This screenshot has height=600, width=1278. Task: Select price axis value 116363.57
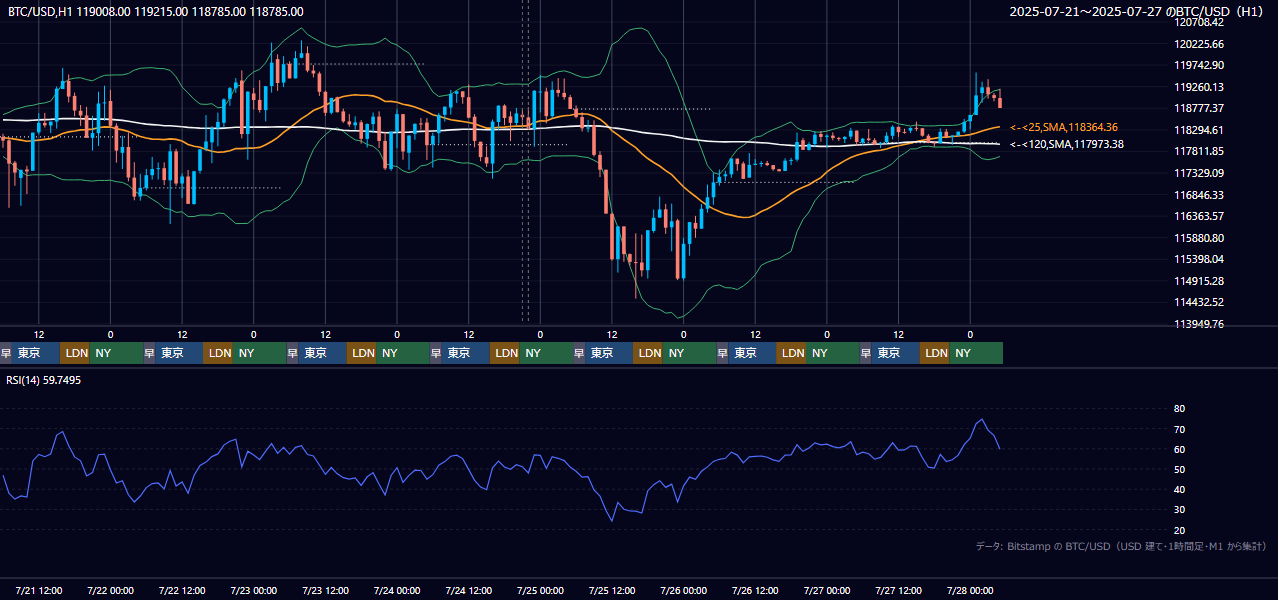[1201, 216]
